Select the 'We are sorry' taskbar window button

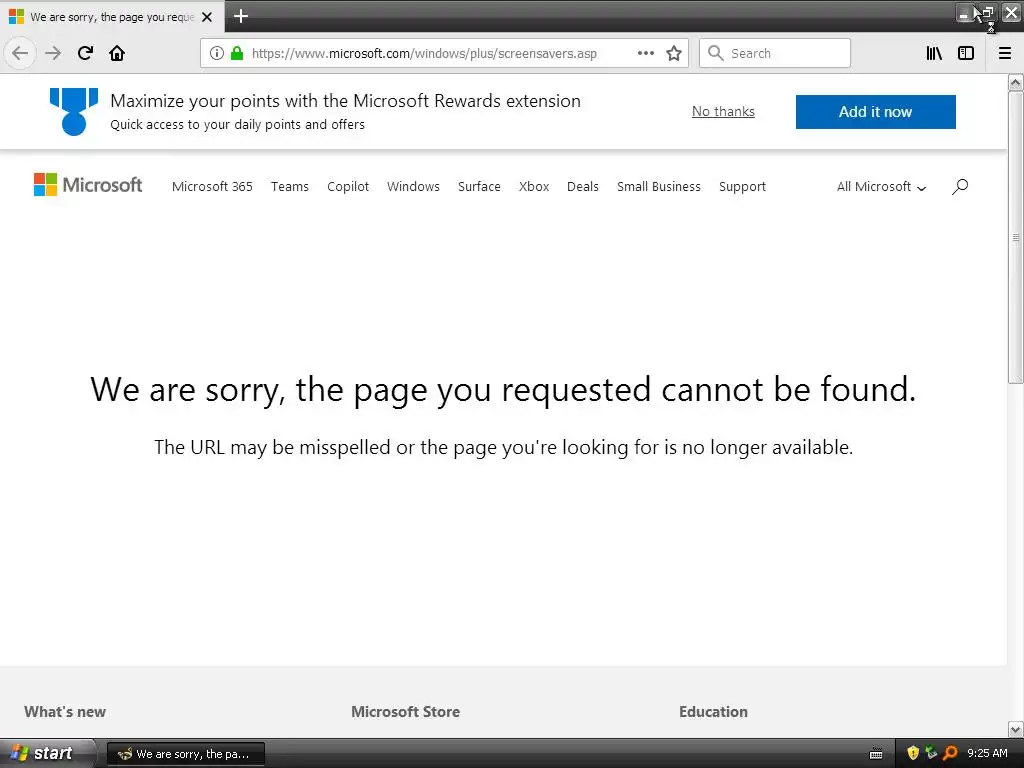[186, 754]
